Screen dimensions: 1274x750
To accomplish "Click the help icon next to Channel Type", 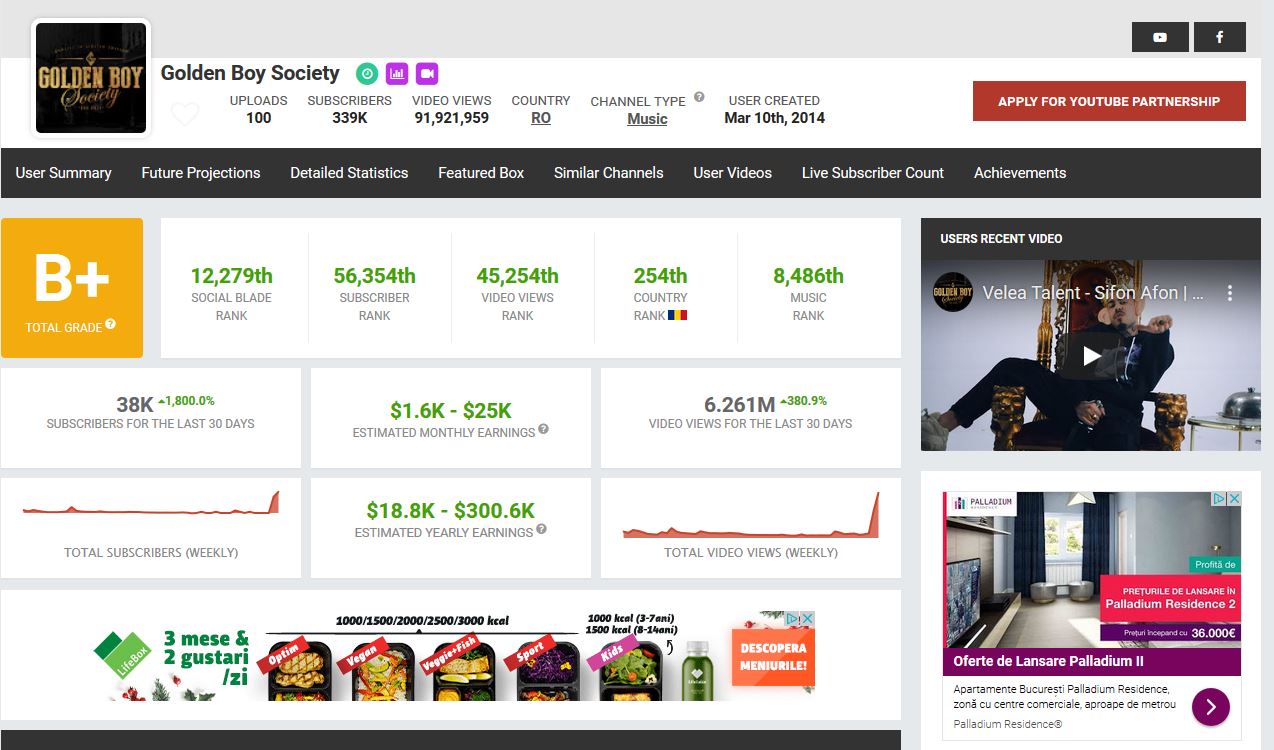I will tap(699, 97).
